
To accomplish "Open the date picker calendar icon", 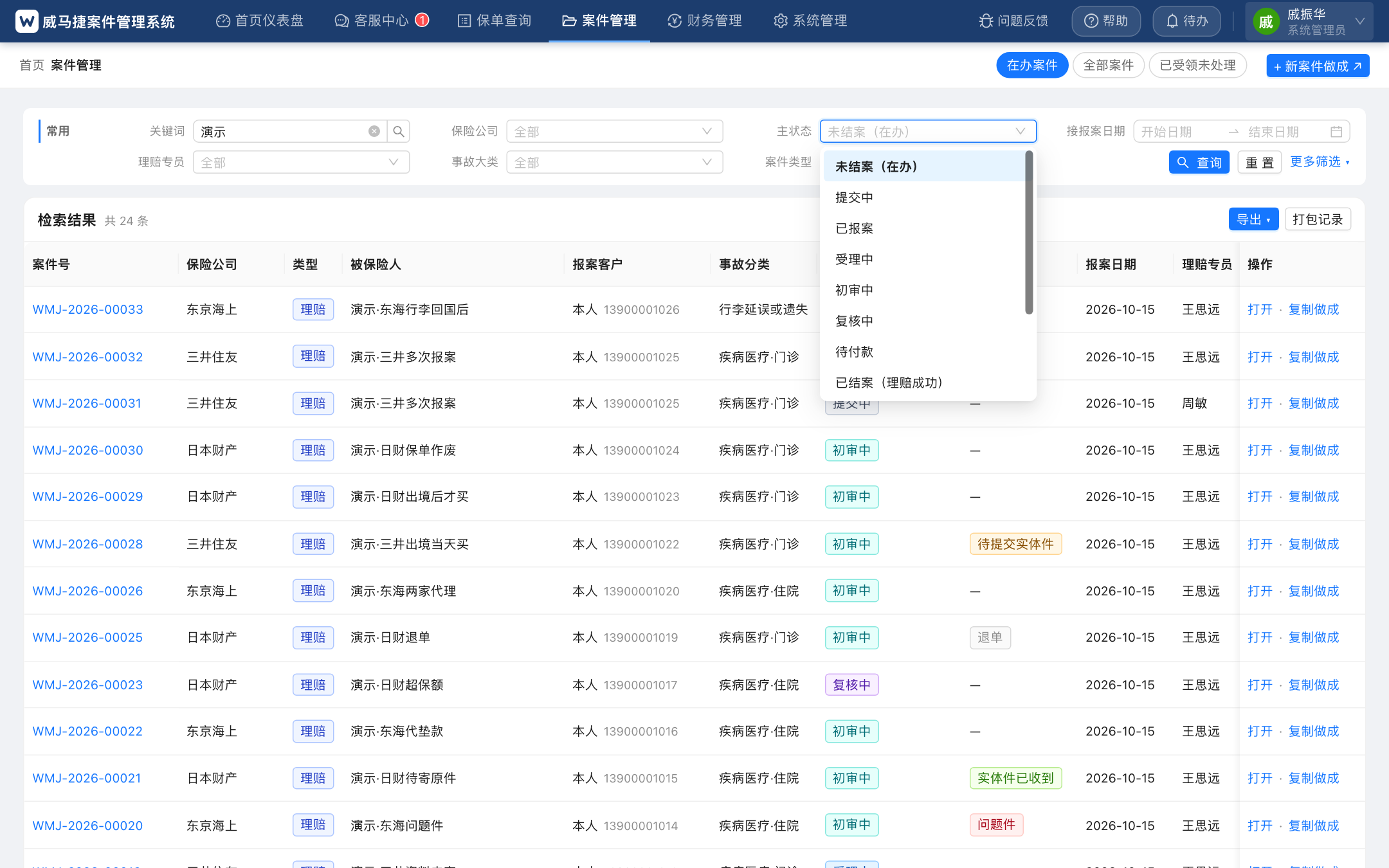I will point(1336,131).
